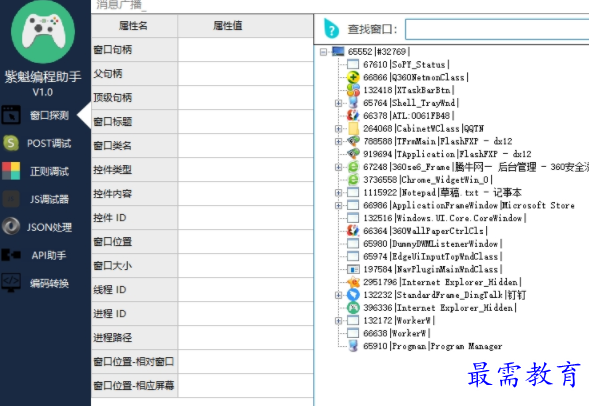Click the API助手 plug icon

11,255
